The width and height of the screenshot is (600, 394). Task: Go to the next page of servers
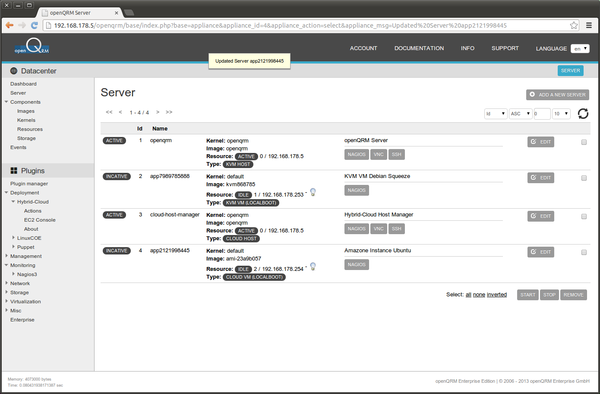[x=157, y=112]
